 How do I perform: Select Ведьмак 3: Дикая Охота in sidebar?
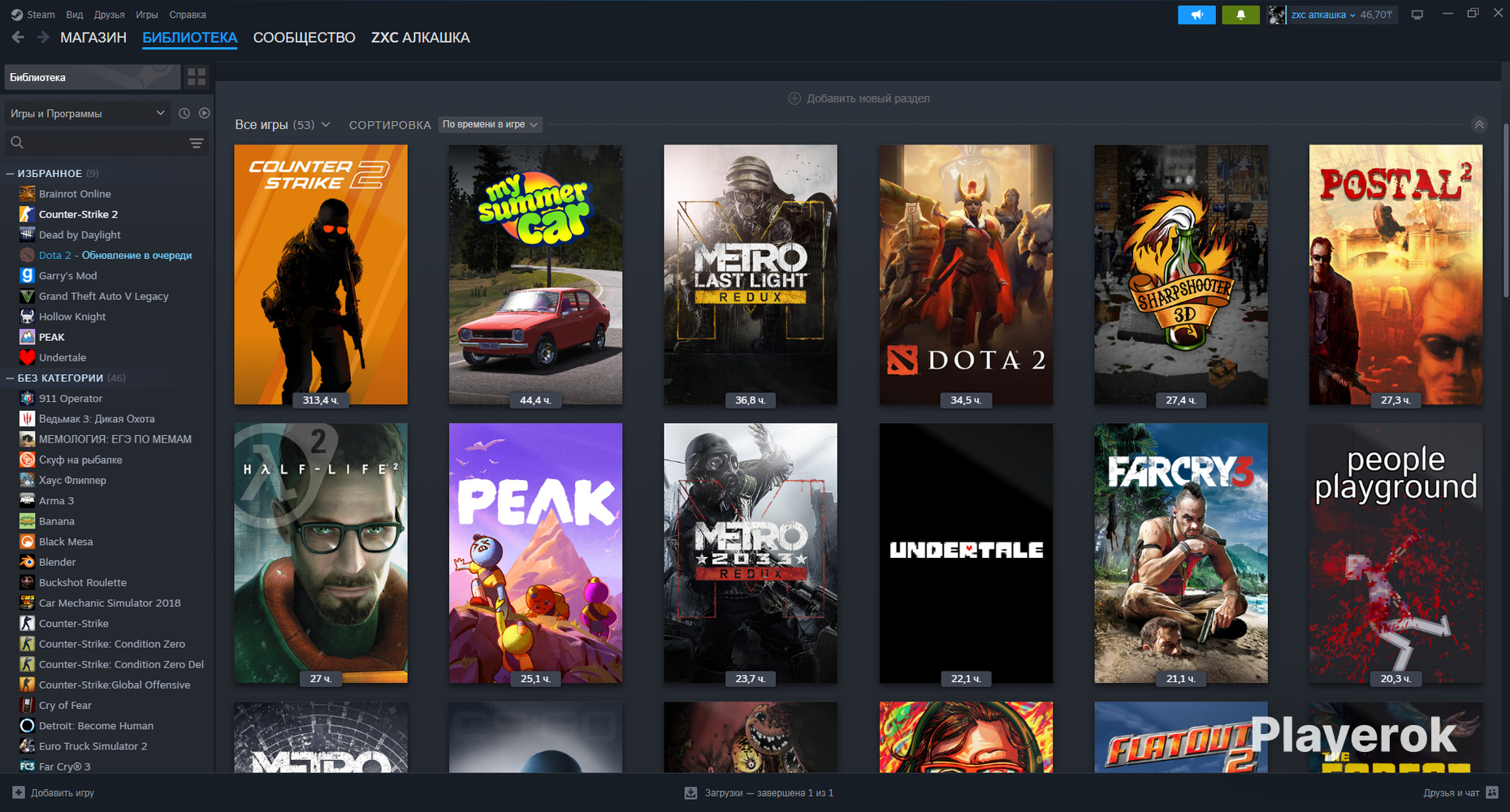tap(97, 419)
